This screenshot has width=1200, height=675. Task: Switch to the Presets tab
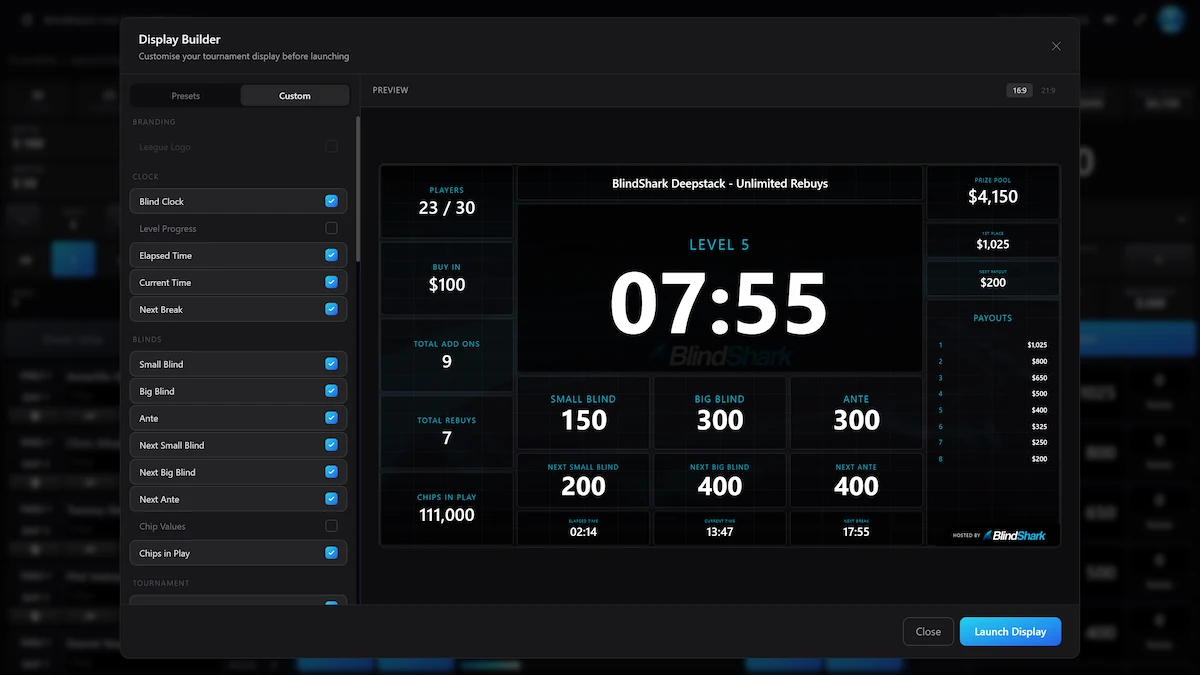coord(186,96)
